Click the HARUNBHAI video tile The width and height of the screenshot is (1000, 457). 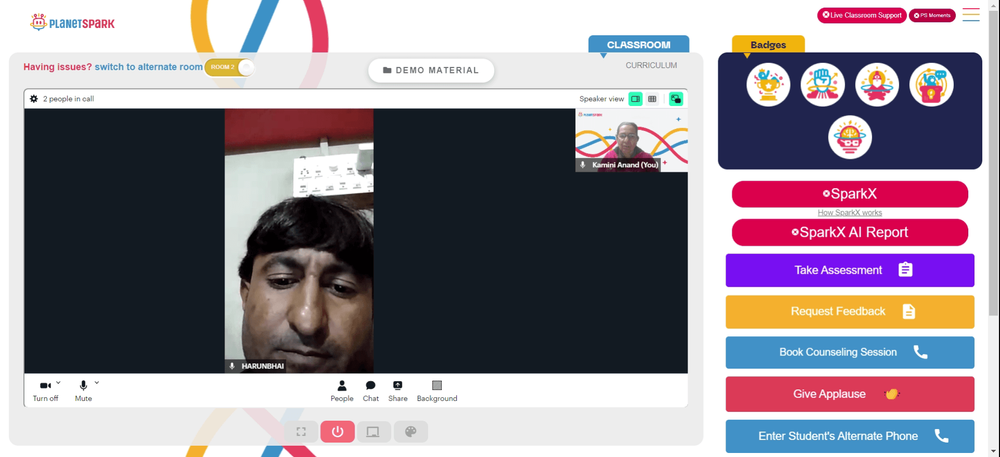299,241
